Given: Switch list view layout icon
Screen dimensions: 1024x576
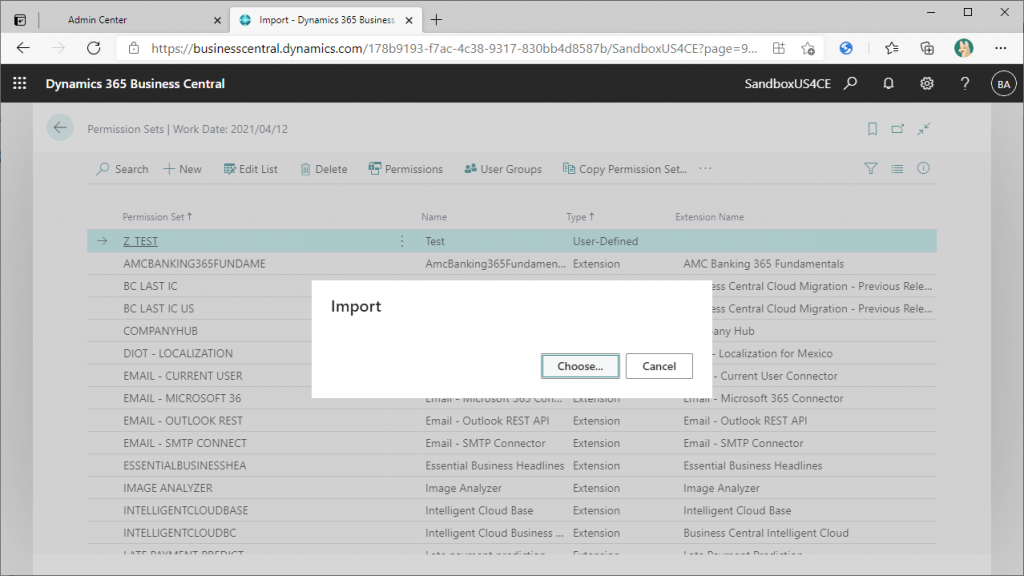Looking at the screenshot, I should [897, 168].
